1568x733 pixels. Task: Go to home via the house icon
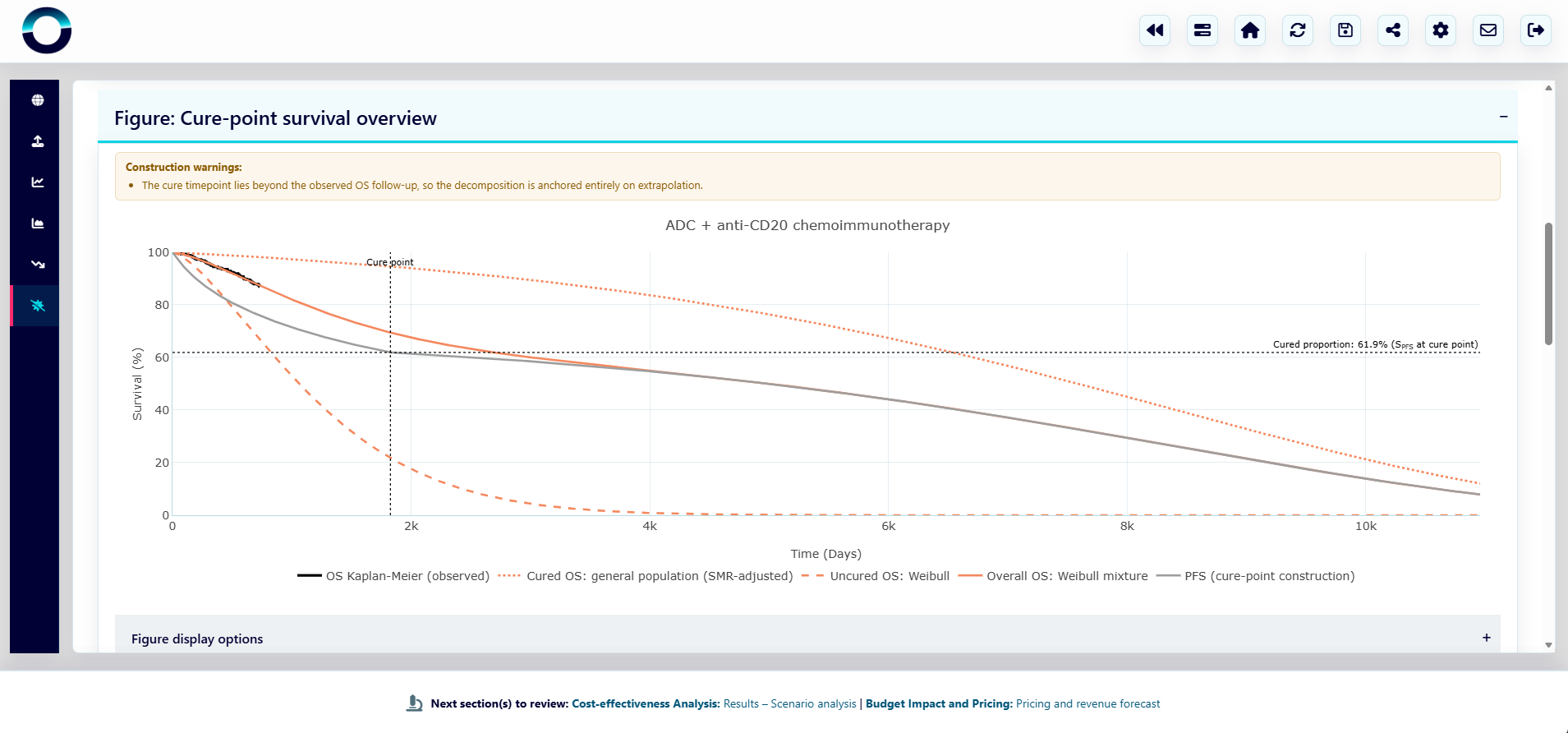1250,30
